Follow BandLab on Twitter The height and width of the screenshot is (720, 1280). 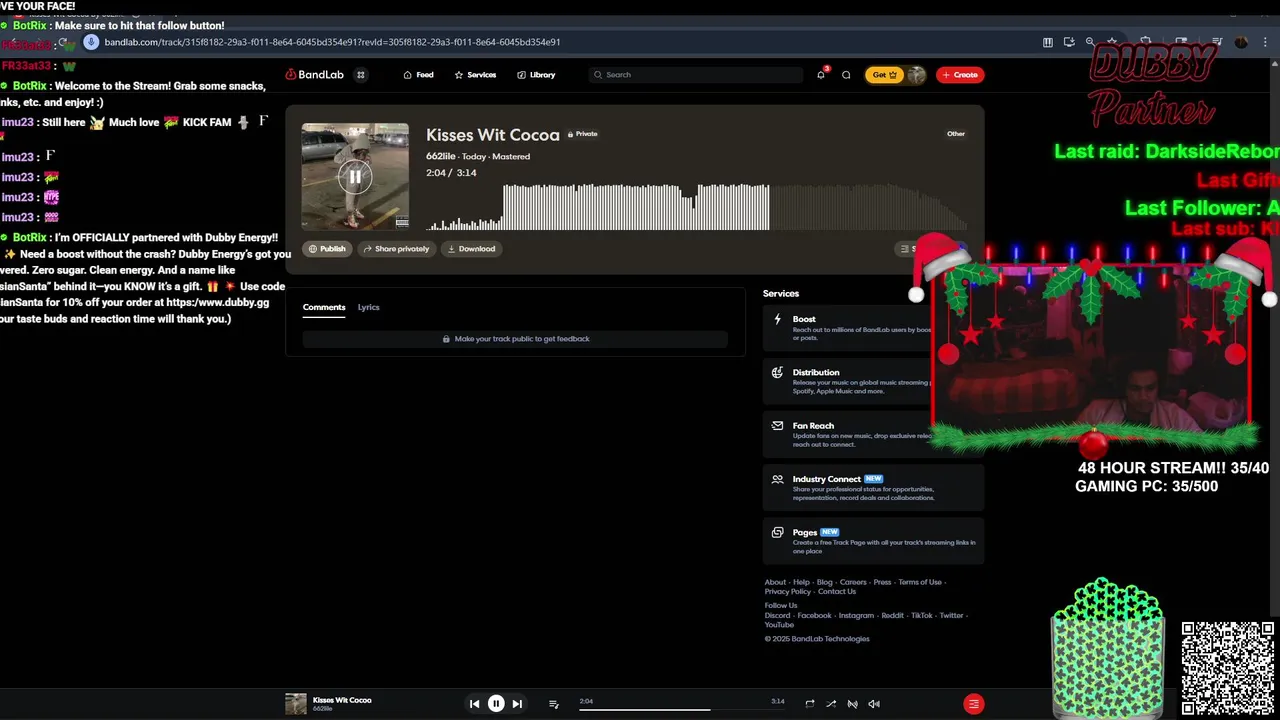(951, 616)
